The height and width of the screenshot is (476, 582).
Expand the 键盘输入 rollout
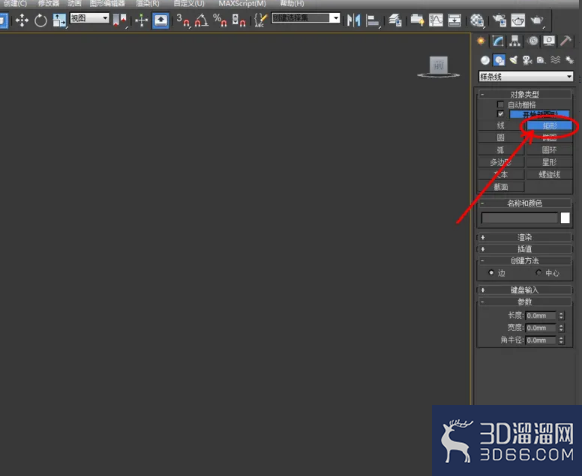click(525, 290)
